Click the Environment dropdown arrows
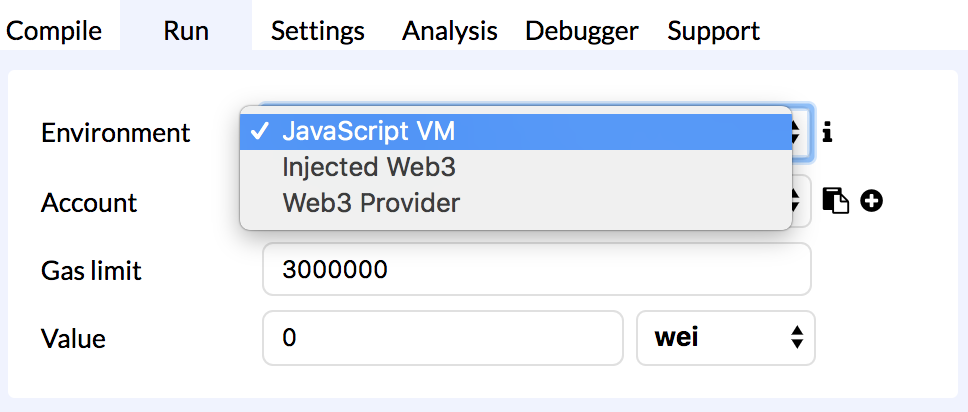This screenshot has width=968, height=412. coord(798,131)
